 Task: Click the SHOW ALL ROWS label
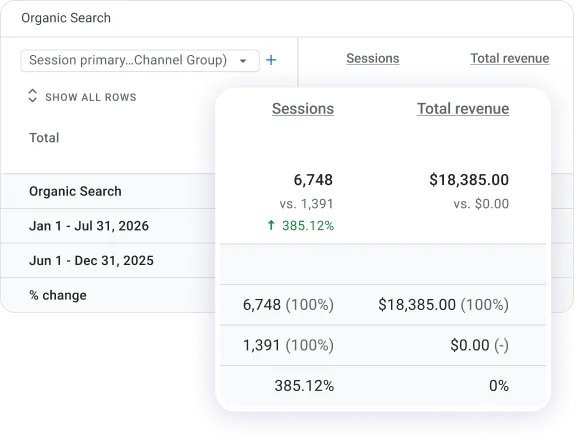91,97
